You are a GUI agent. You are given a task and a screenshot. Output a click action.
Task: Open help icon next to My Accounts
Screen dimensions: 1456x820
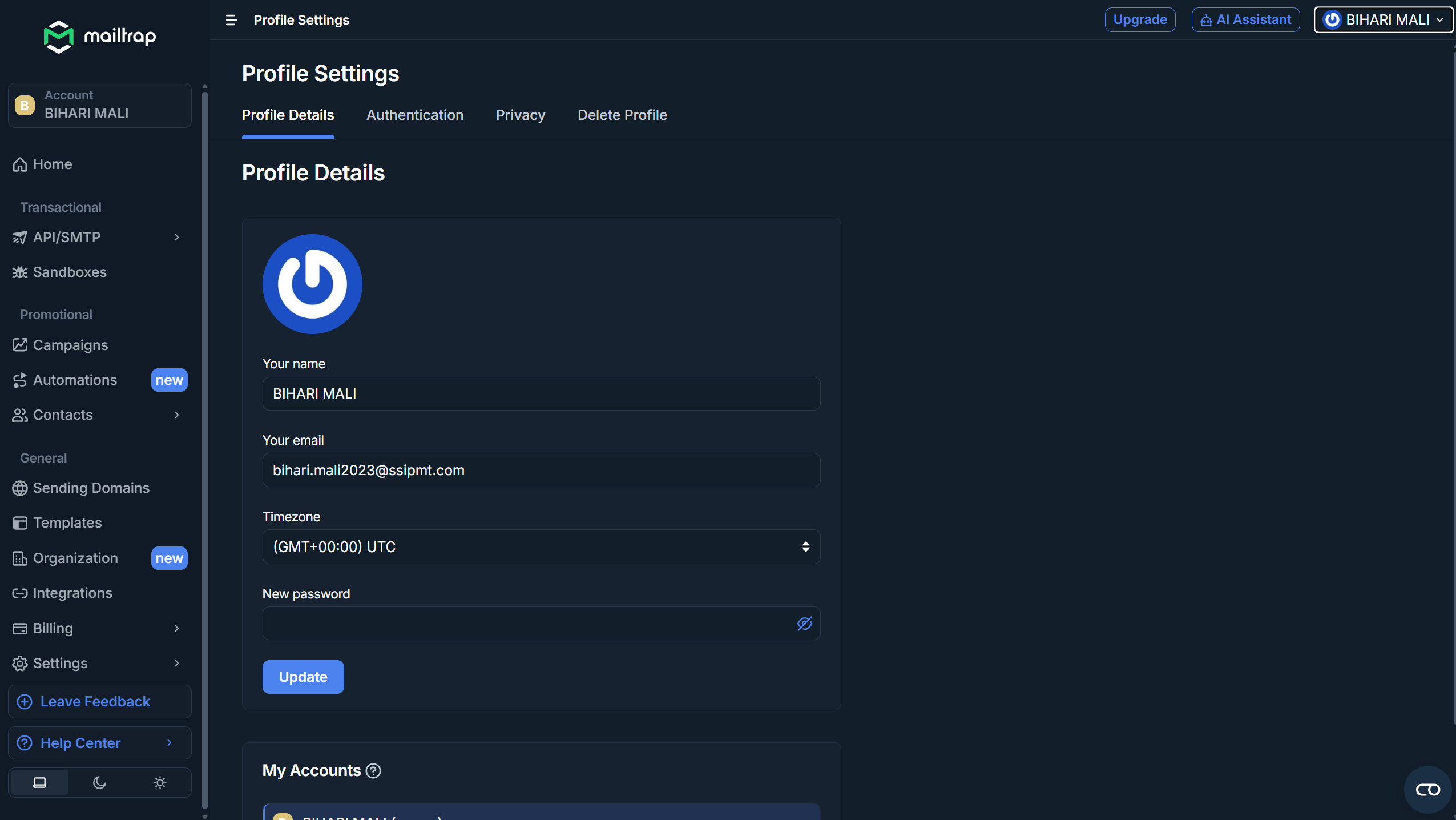pyautogui.click(x=373, y=771)
